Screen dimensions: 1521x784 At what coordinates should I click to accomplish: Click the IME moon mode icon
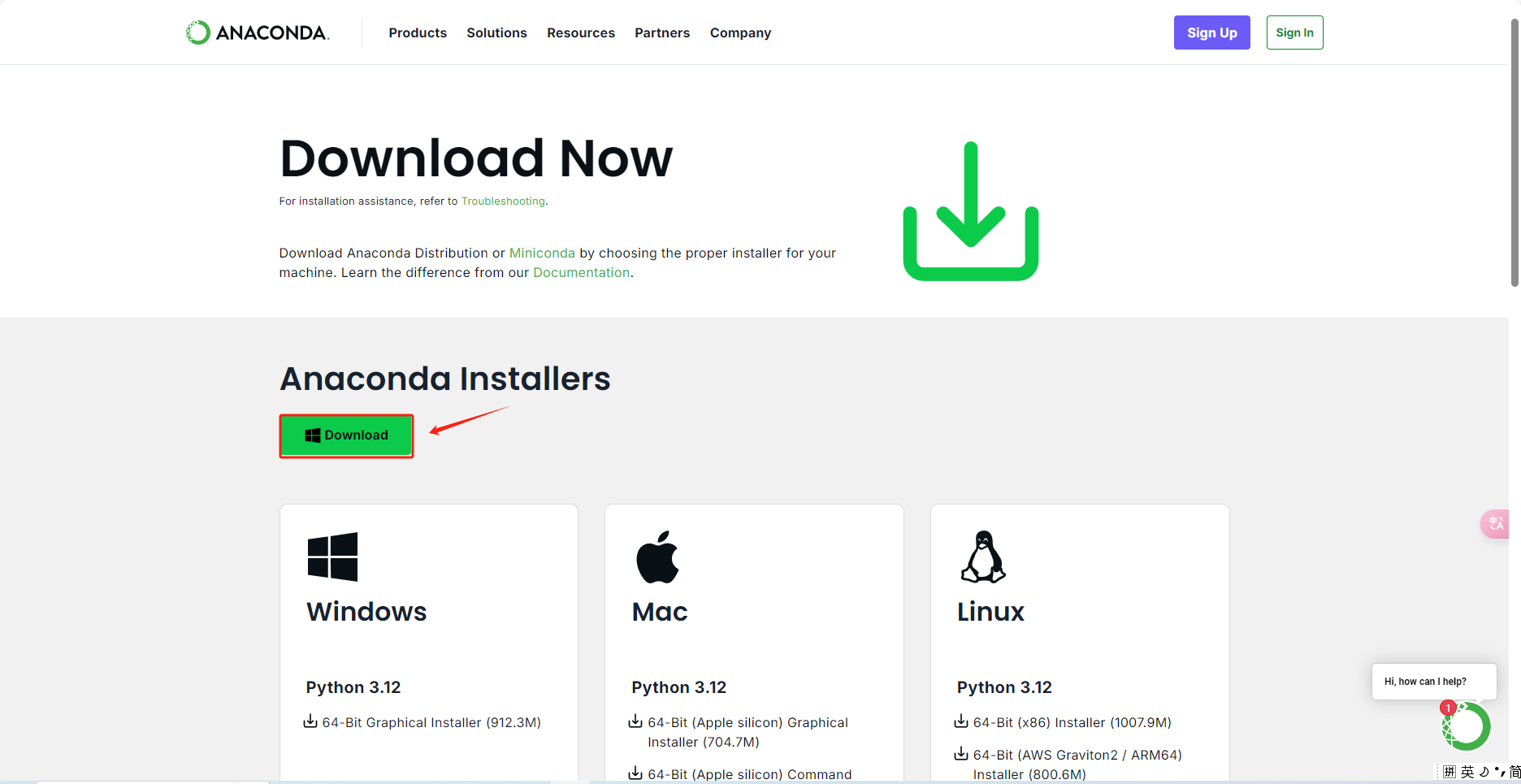1484,772
